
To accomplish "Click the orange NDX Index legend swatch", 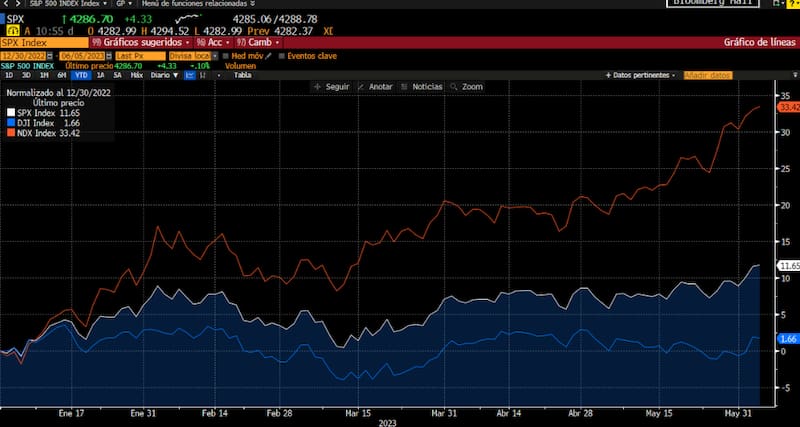I will click(x=11, y=131).
